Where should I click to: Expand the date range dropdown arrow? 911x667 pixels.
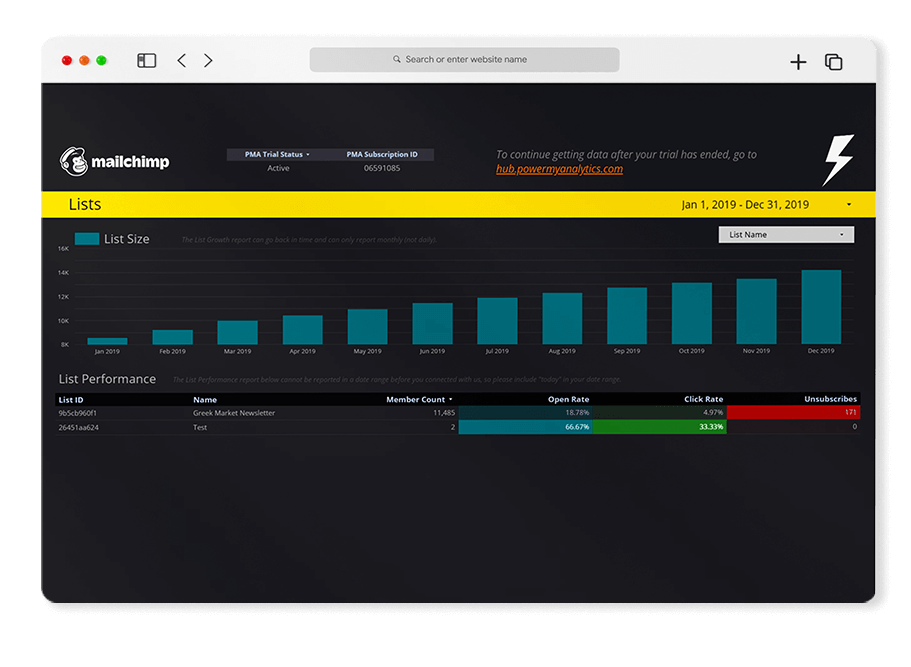849,205
